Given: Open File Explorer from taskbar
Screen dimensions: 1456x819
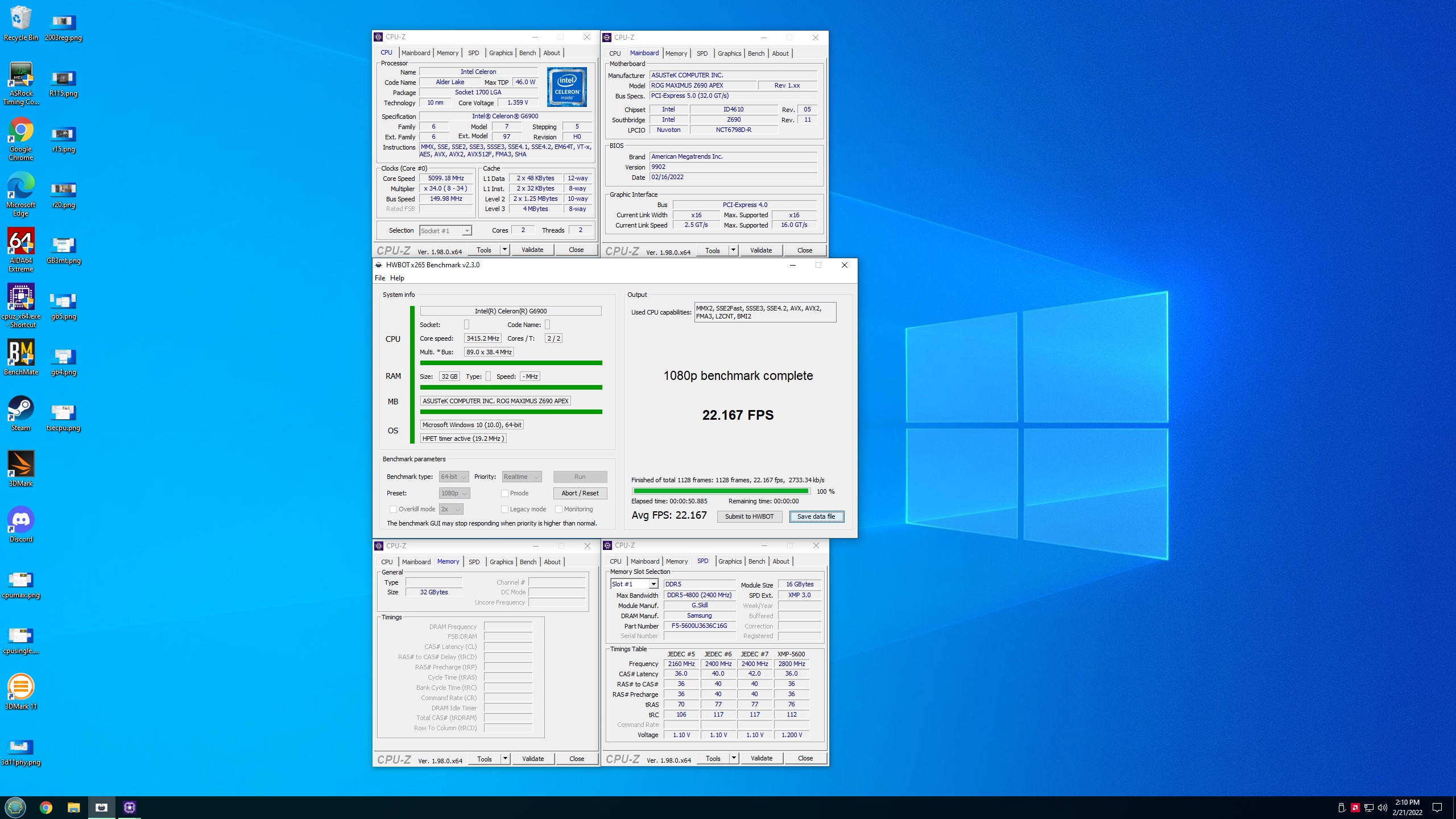Looking at the screenshot, I should tap(74, 807).
